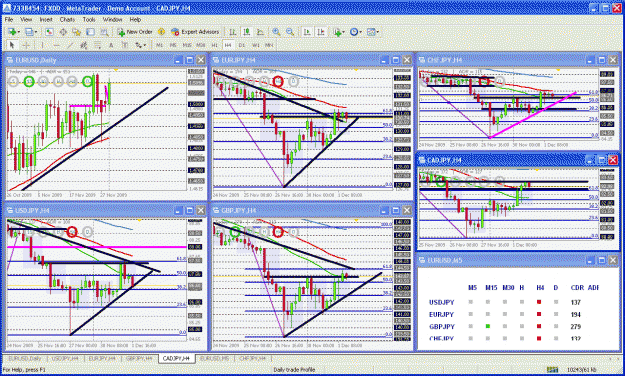Show the Market Watch window
Viewport: 625px width, 376px height.
[49, 32]
